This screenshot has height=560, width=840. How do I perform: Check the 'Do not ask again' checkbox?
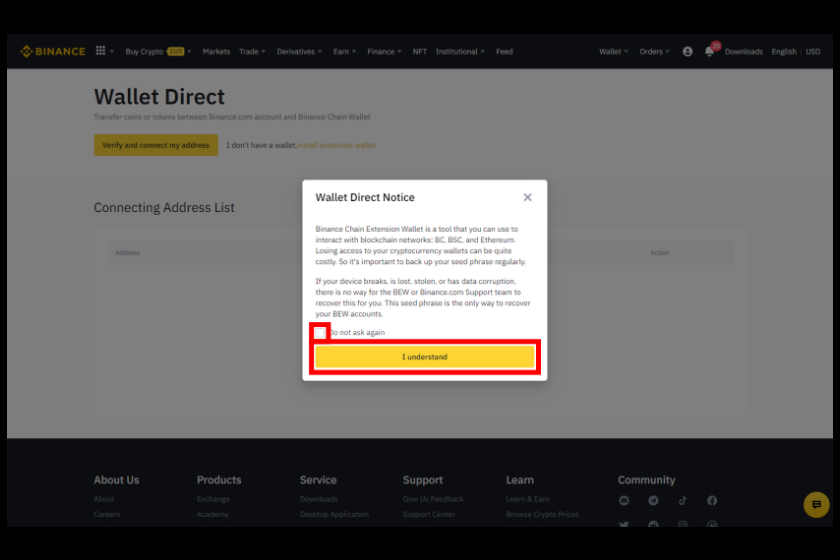[320, 333]
